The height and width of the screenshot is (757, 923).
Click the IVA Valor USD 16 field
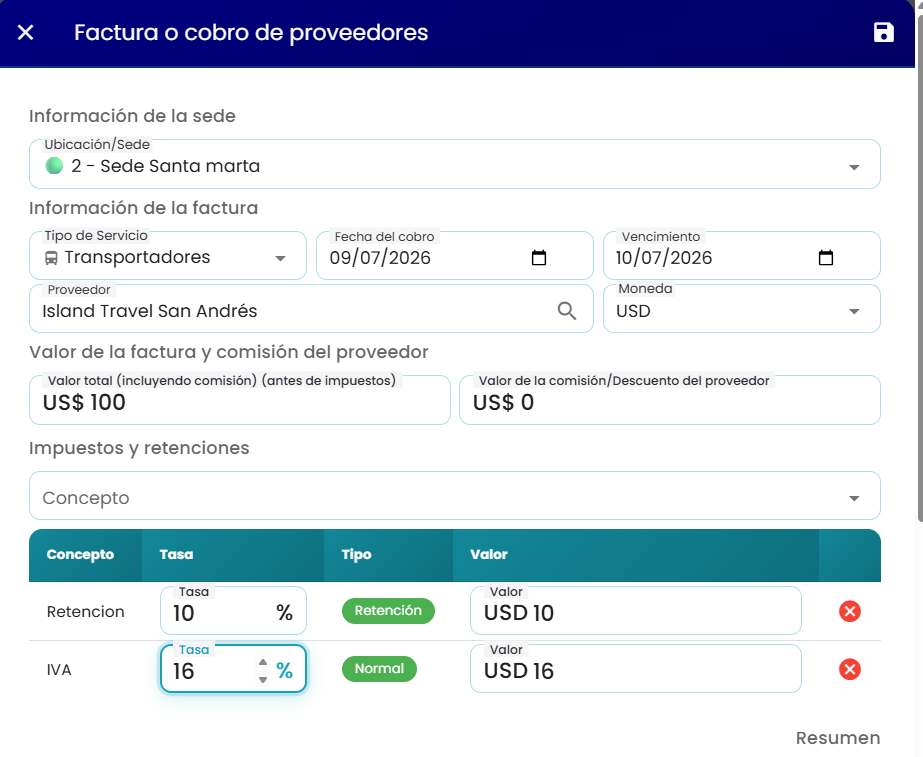636,669
